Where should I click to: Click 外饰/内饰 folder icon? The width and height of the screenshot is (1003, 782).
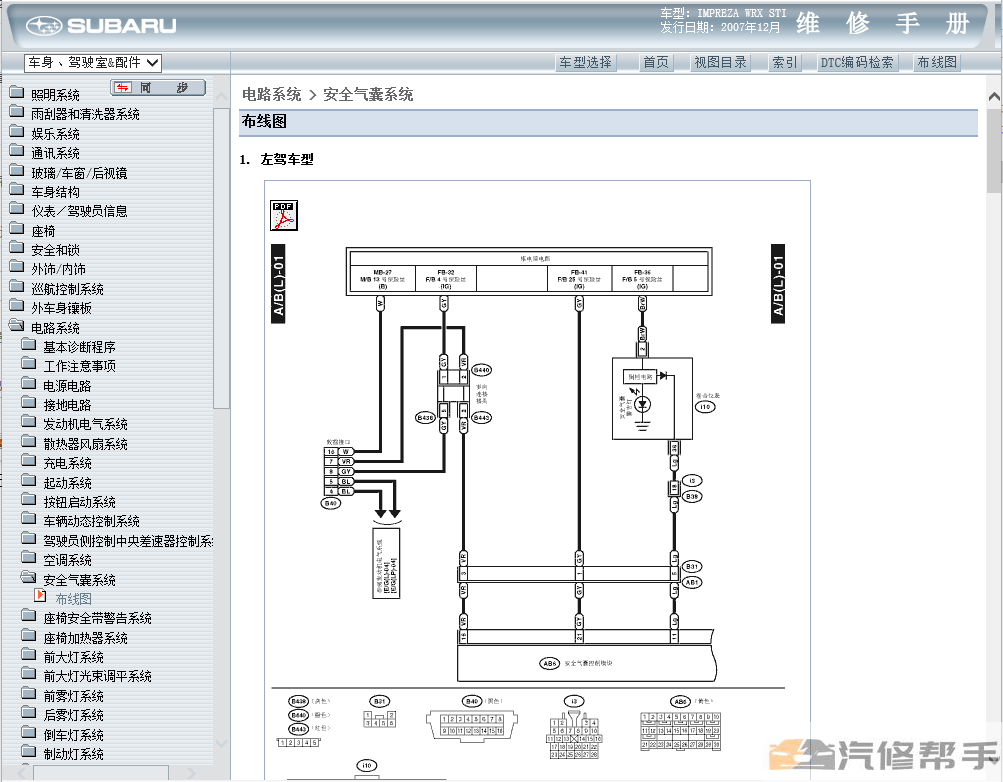click(x=17, y=268)
